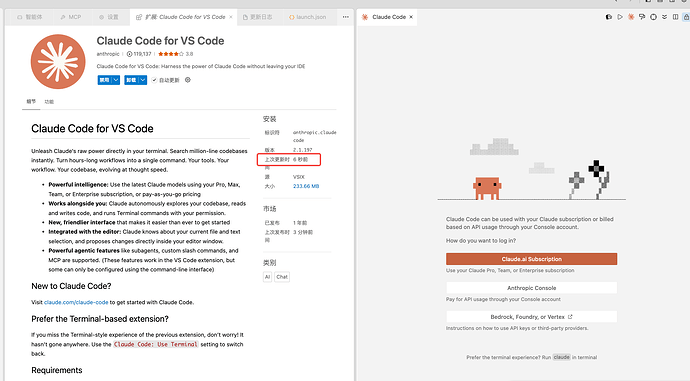Click the circled toolbar icon next to paint roller

tap(653, 17)
